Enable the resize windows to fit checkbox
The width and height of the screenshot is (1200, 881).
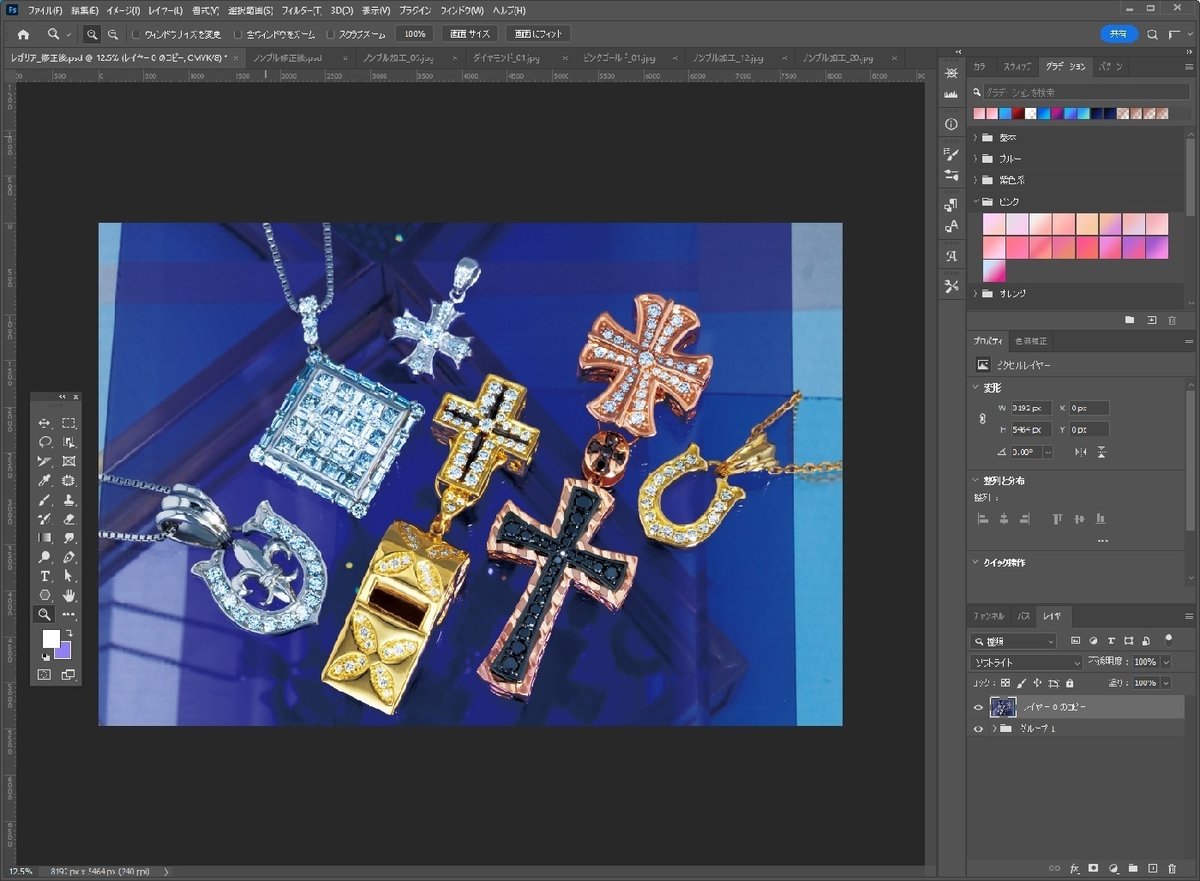coord(138,34)
